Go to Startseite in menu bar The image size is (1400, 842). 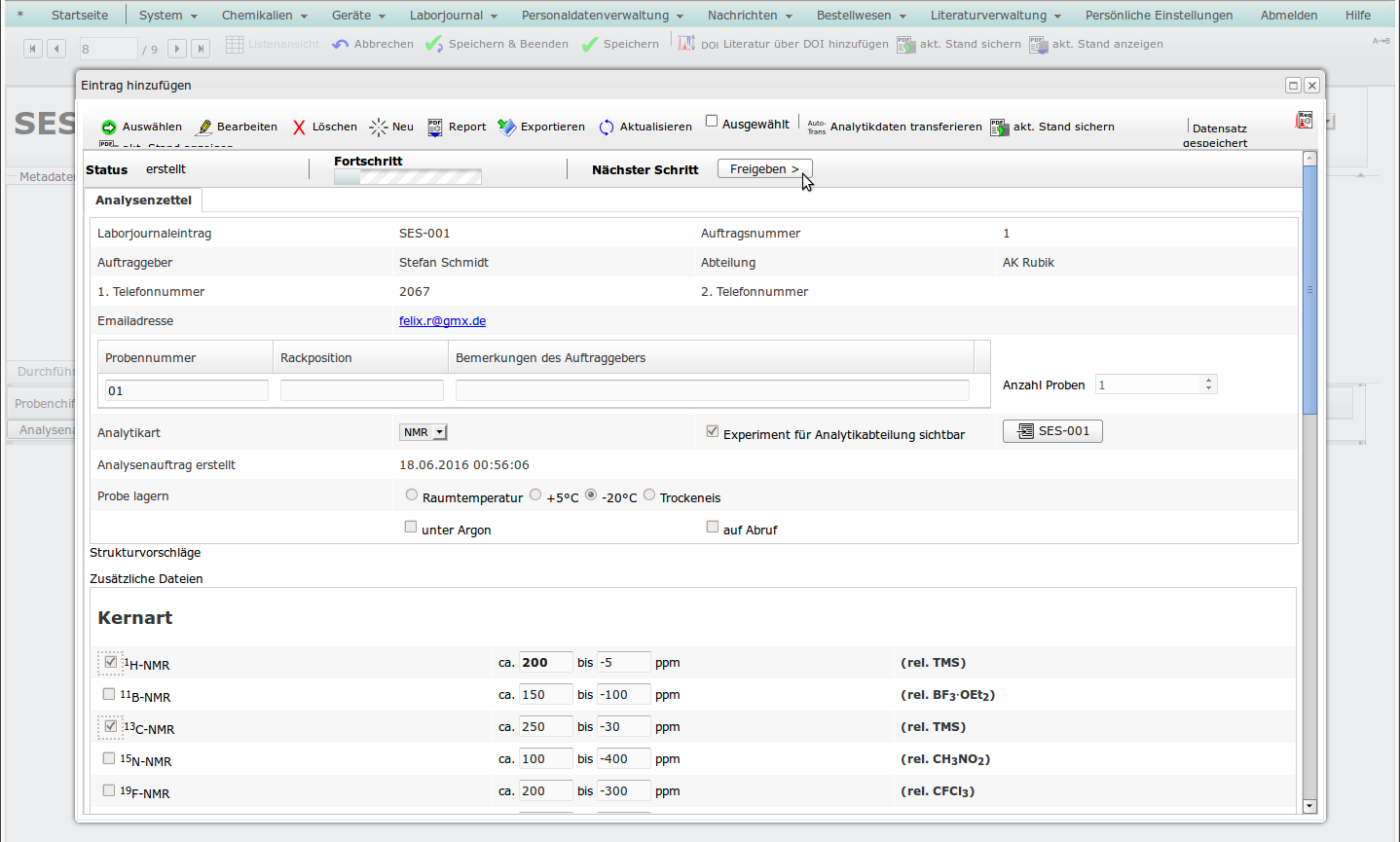tap(80, 16)
